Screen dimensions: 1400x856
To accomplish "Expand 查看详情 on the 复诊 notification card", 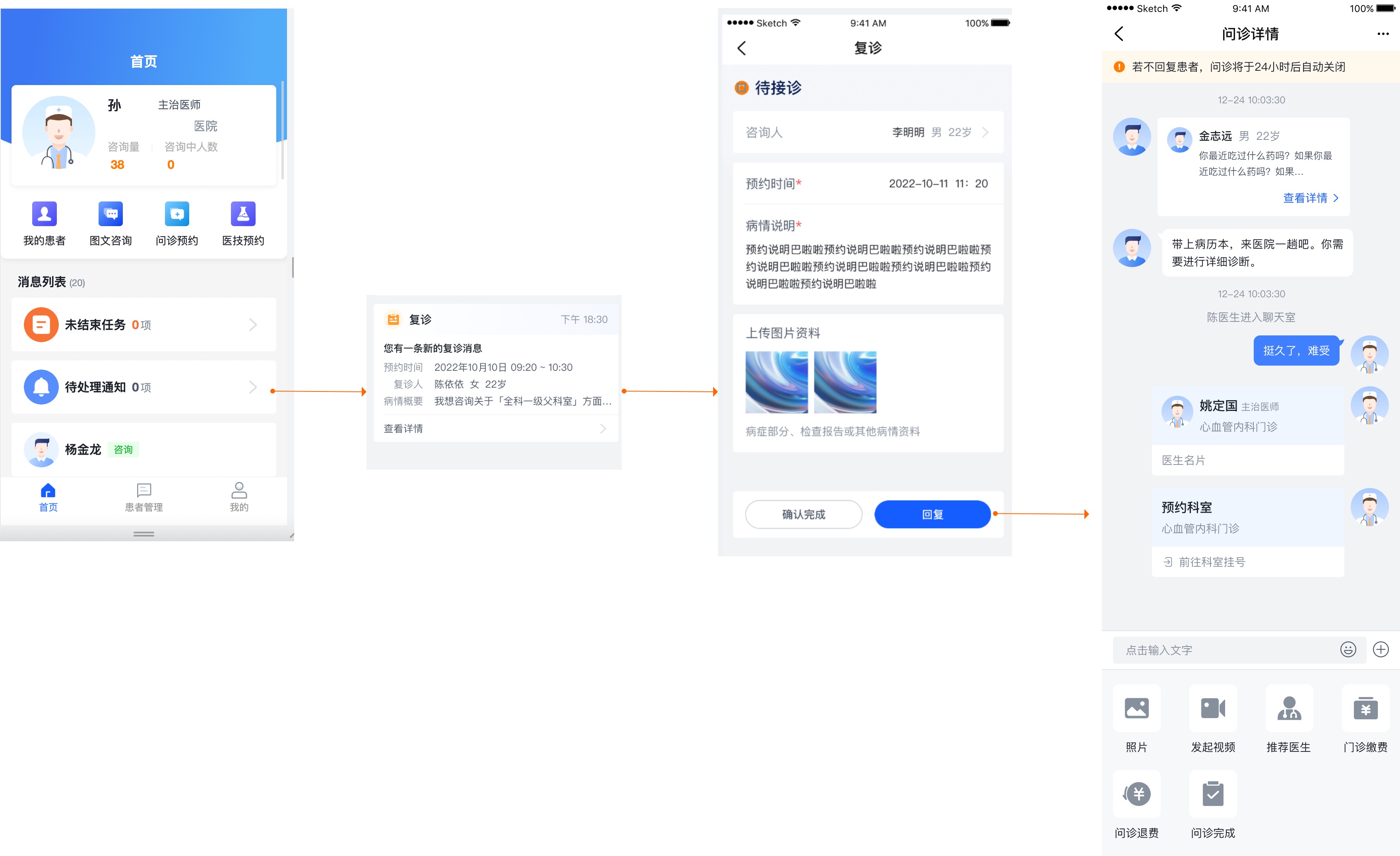I will tap(495, 428).
